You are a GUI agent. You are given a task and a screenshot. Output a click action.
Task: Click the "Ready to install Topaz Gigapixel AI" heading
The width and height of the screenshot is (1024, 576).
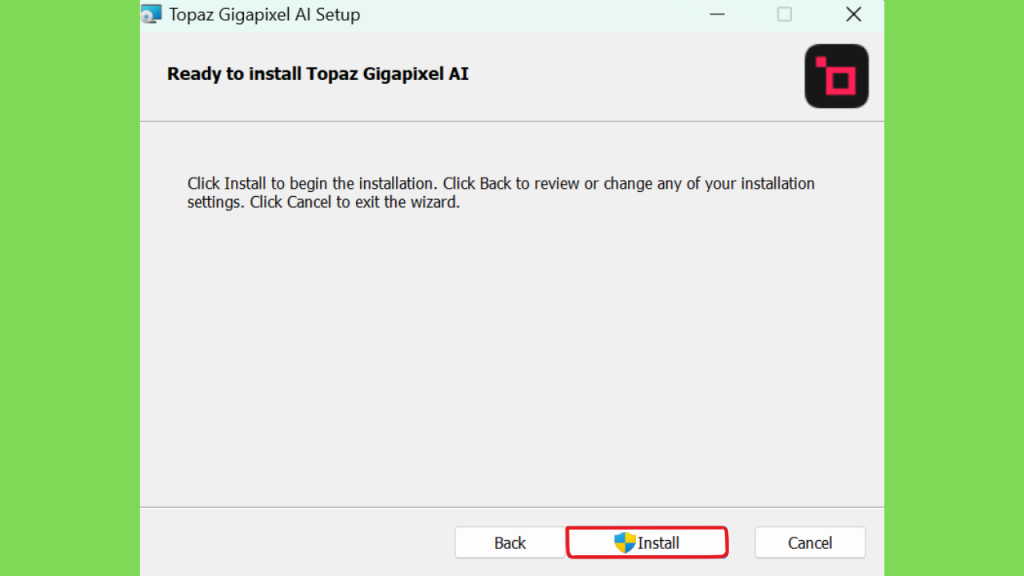317,74
